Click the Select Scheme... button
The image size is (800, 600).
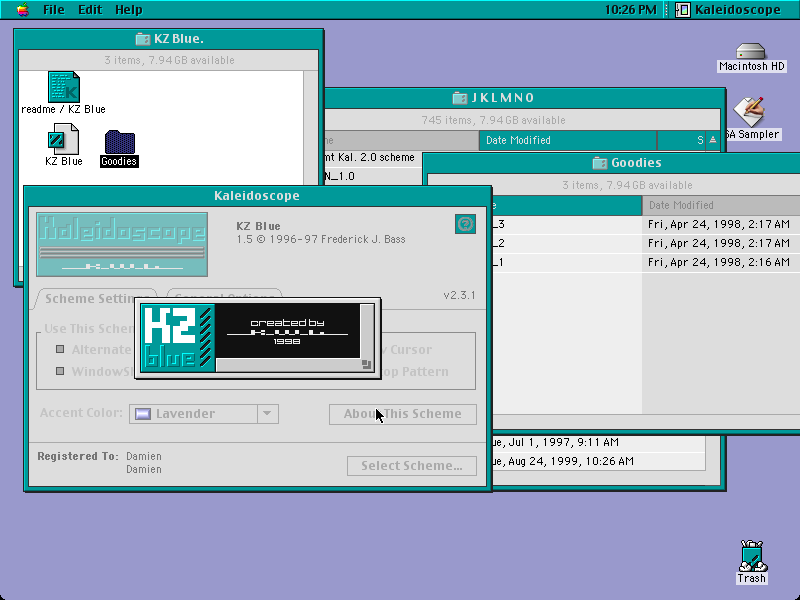point(412,466)
